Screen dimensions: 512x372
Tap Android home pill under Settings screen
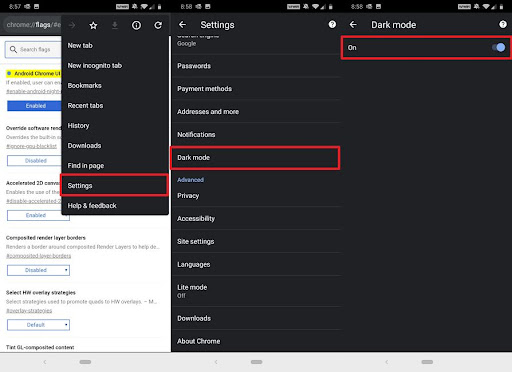tap(256, 362)
